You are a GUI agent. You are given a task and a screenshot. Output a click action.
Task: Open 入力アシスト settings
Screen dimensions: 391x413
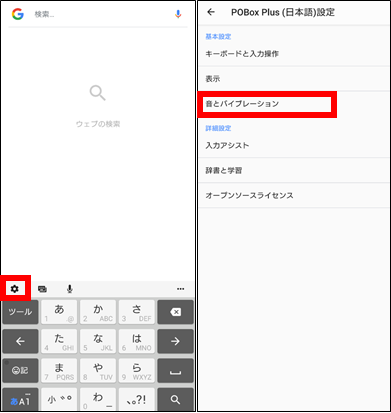click(x=294, y=145)
